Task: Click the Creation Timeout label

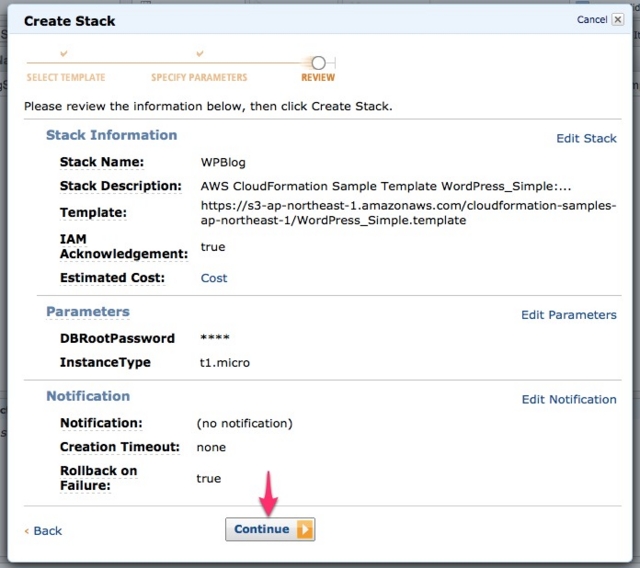Action: click(120, 447)
